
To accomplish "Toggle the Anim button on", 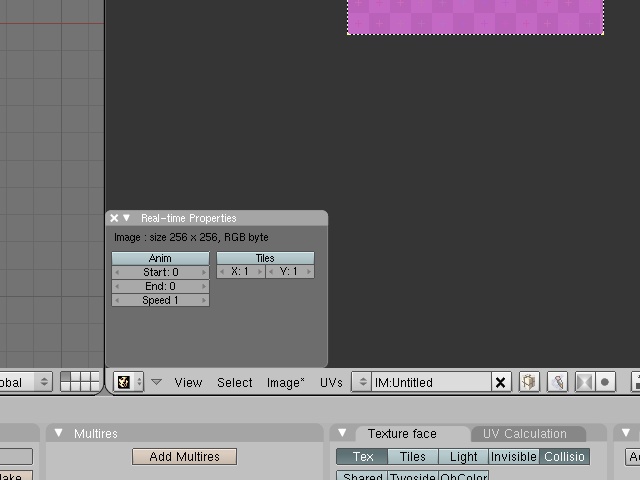I will pos(160,258).
